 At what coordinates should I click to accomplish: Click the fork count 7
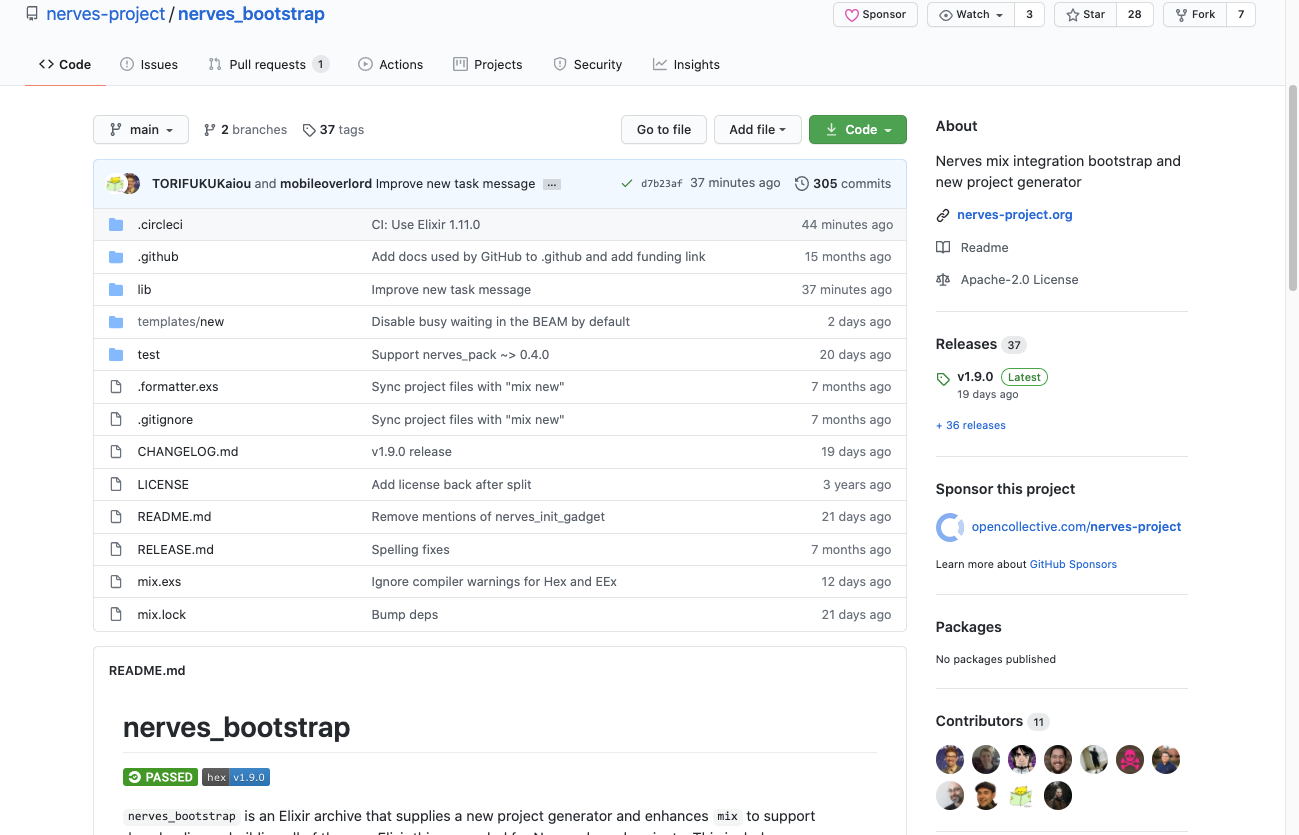(x=1241, y=15)
